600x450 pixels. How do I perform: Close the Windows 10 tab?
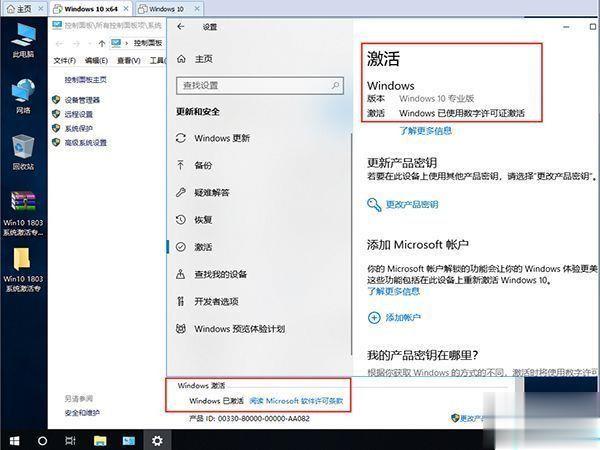click(x=197, y=8)
